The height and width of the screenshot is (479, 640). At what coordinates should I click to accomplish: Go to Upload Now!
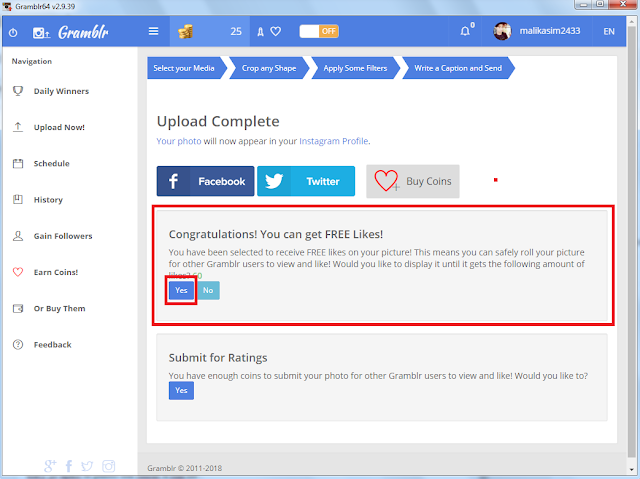59,127
